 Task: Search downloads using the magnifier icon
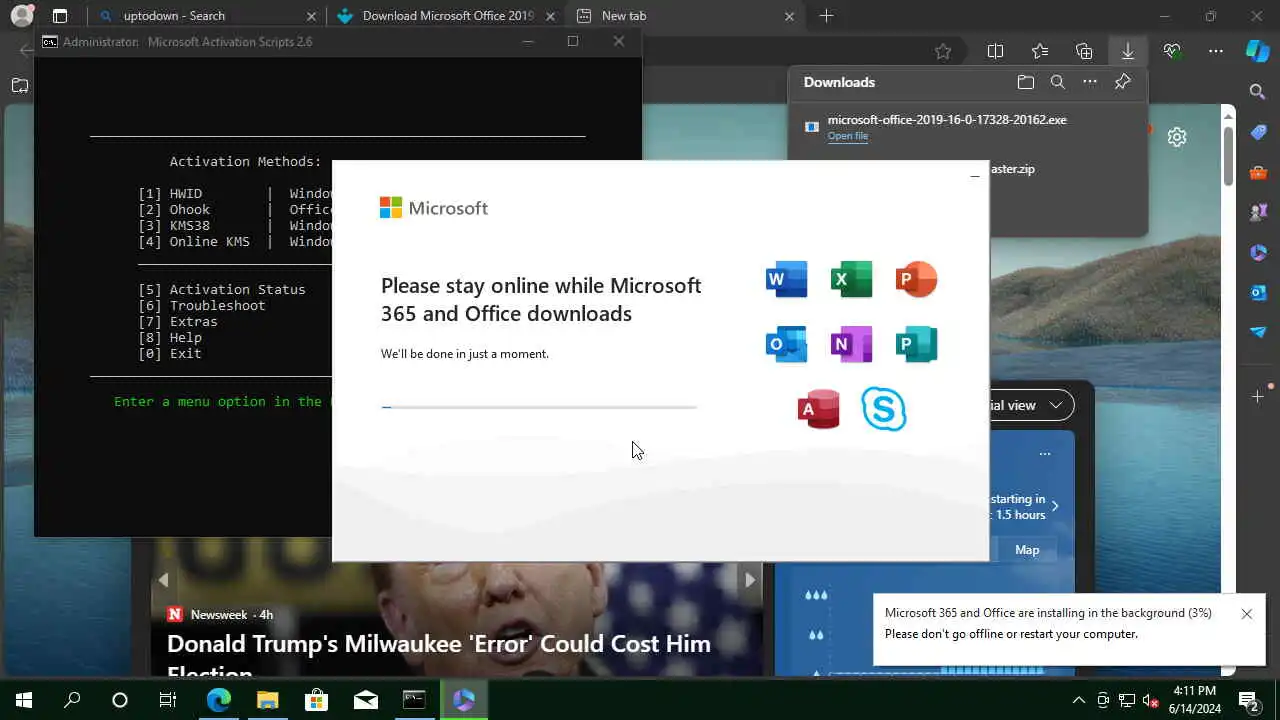(x=1057, y=82)
